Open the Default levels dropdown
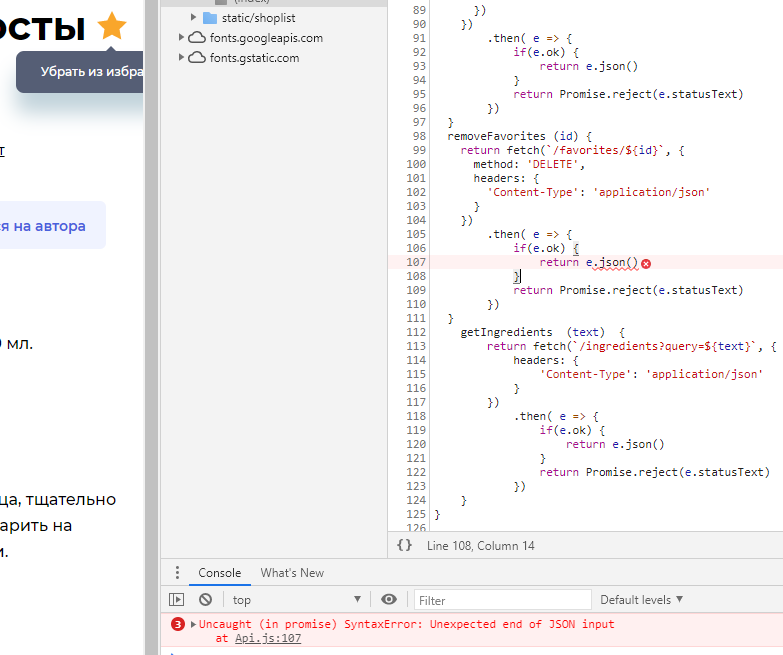The height and width of the screenshot is (655, 783). point(641,600)
